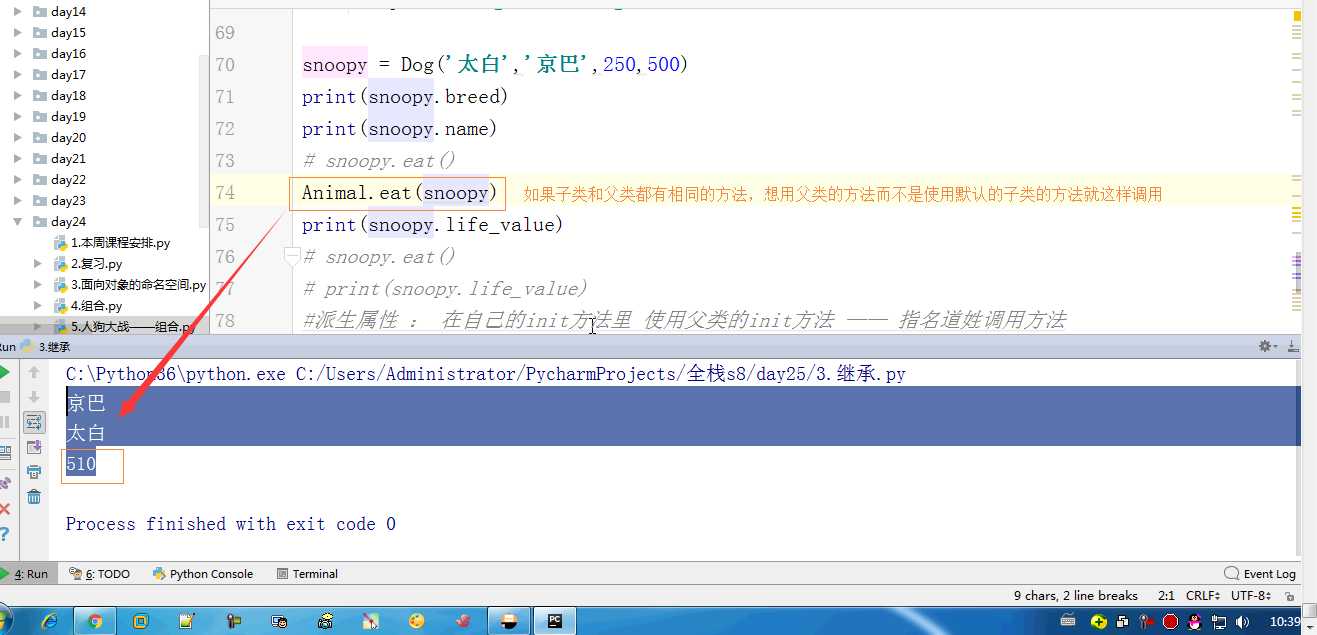This screenshot has height=635, width=1317.
Task: Open Chrome from the Windows taskbar
Action: pos(94,621)
